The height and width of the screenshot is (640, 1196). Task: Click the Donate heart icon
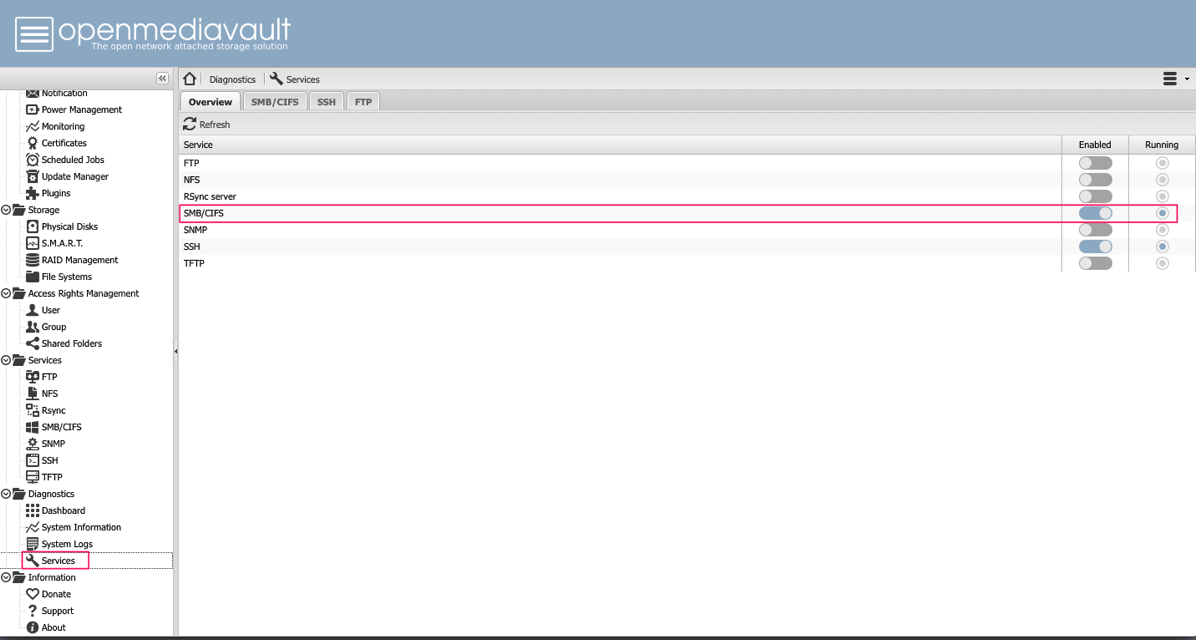[32, 594]
